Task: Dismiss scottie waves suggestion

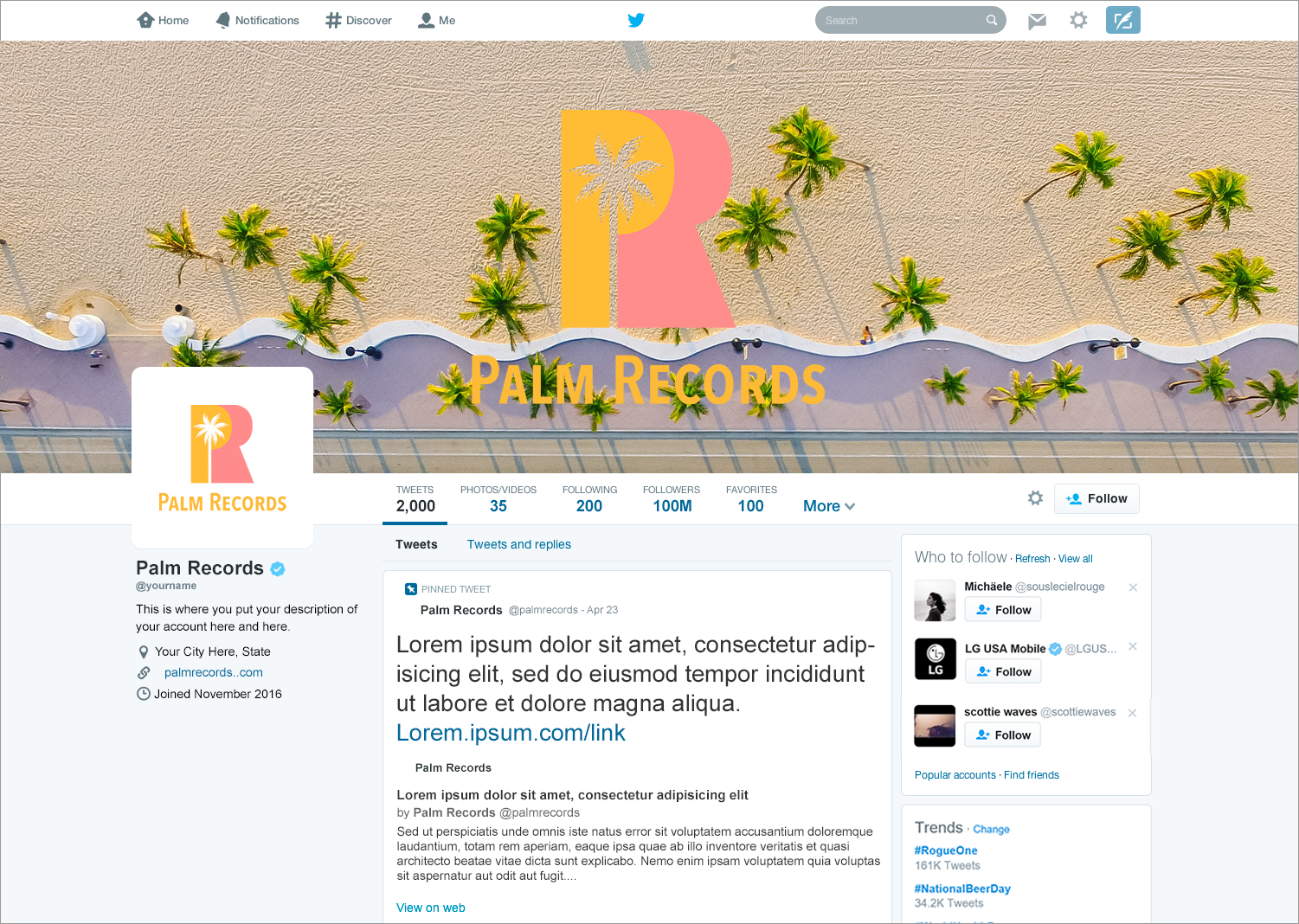Action: (x=1132, y=713)
